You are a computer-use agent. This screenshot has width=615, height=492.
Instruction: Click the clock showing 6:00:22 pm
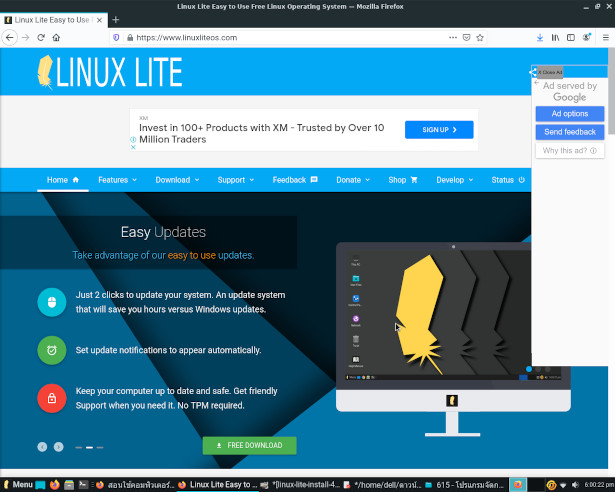pos(599,485)
